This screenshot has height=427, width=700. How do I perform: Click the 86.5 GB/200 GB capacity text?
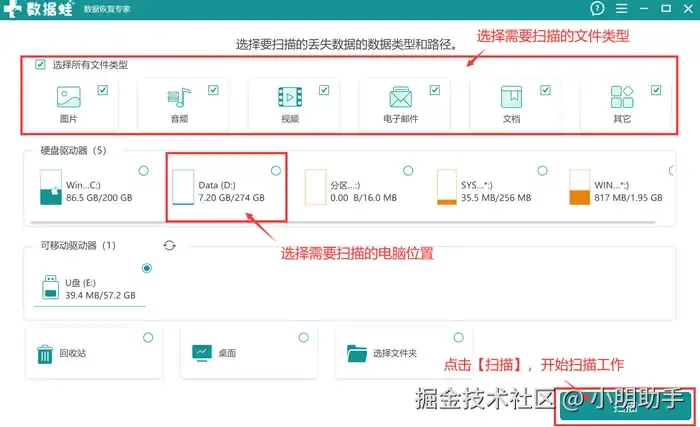[x=99, y=197]
